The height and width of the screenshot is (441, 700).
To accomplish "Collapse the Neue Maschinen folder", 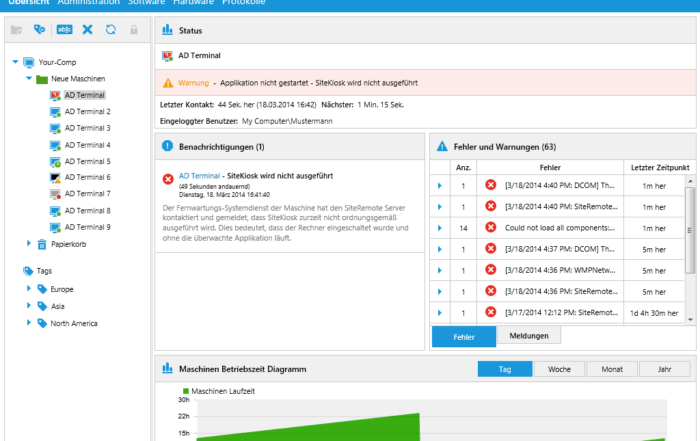I will 28,78.
